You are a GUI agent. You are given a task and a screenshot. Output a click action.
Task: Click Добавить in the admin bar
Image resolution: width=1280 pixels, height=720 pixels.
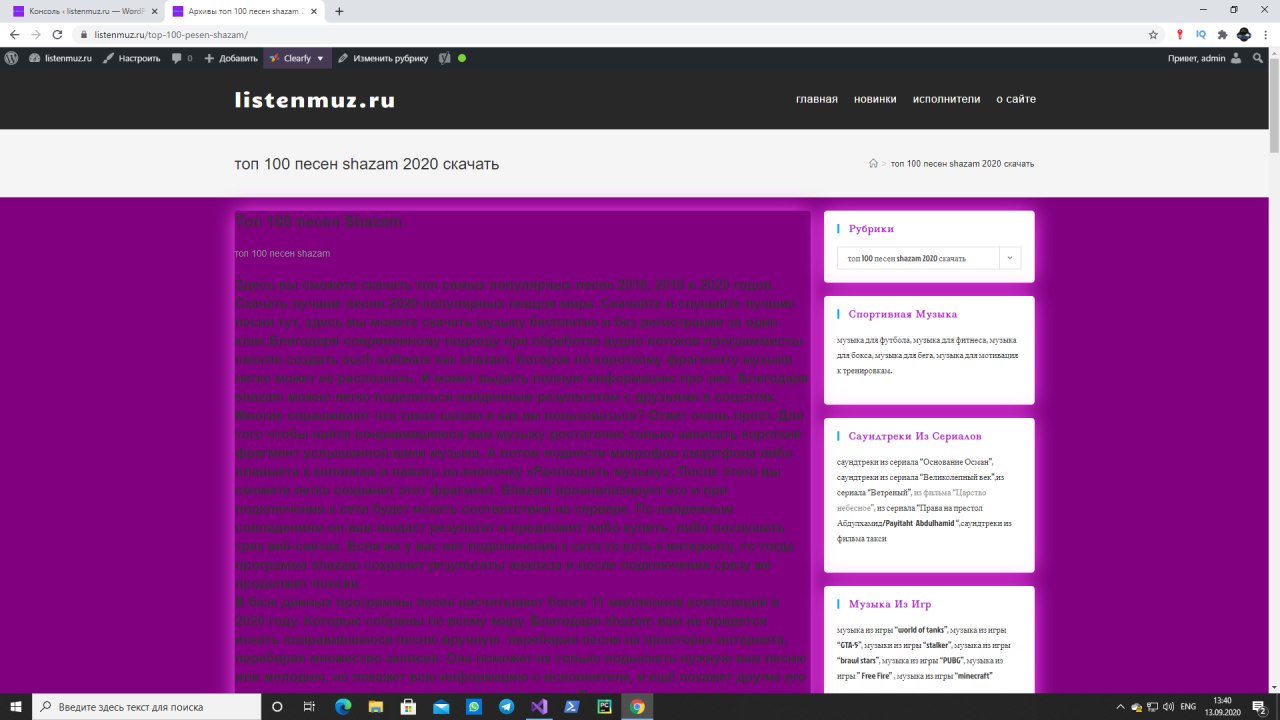231,58
